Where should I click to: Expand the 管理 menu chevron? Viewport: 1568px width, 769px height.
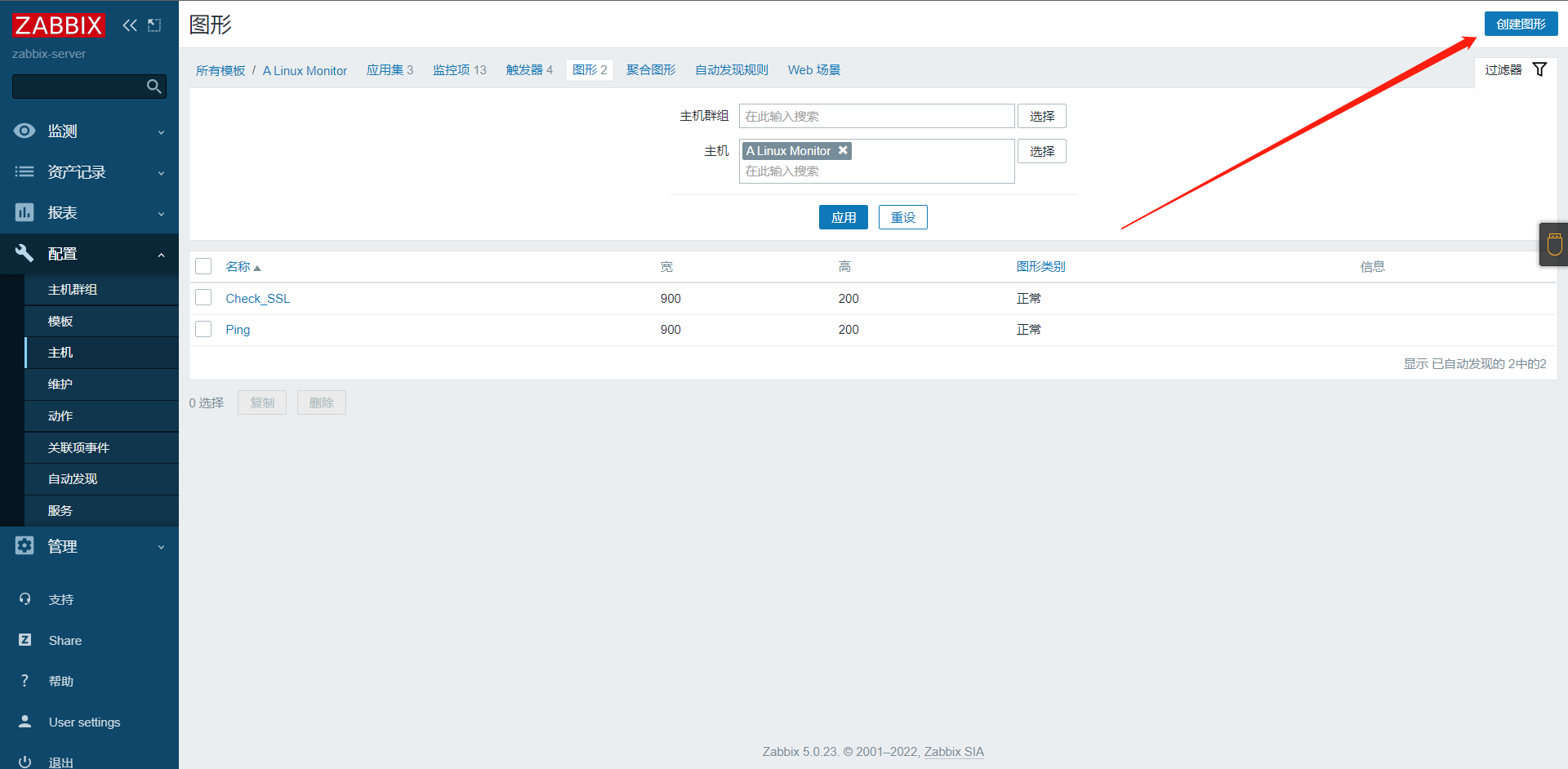161,547
